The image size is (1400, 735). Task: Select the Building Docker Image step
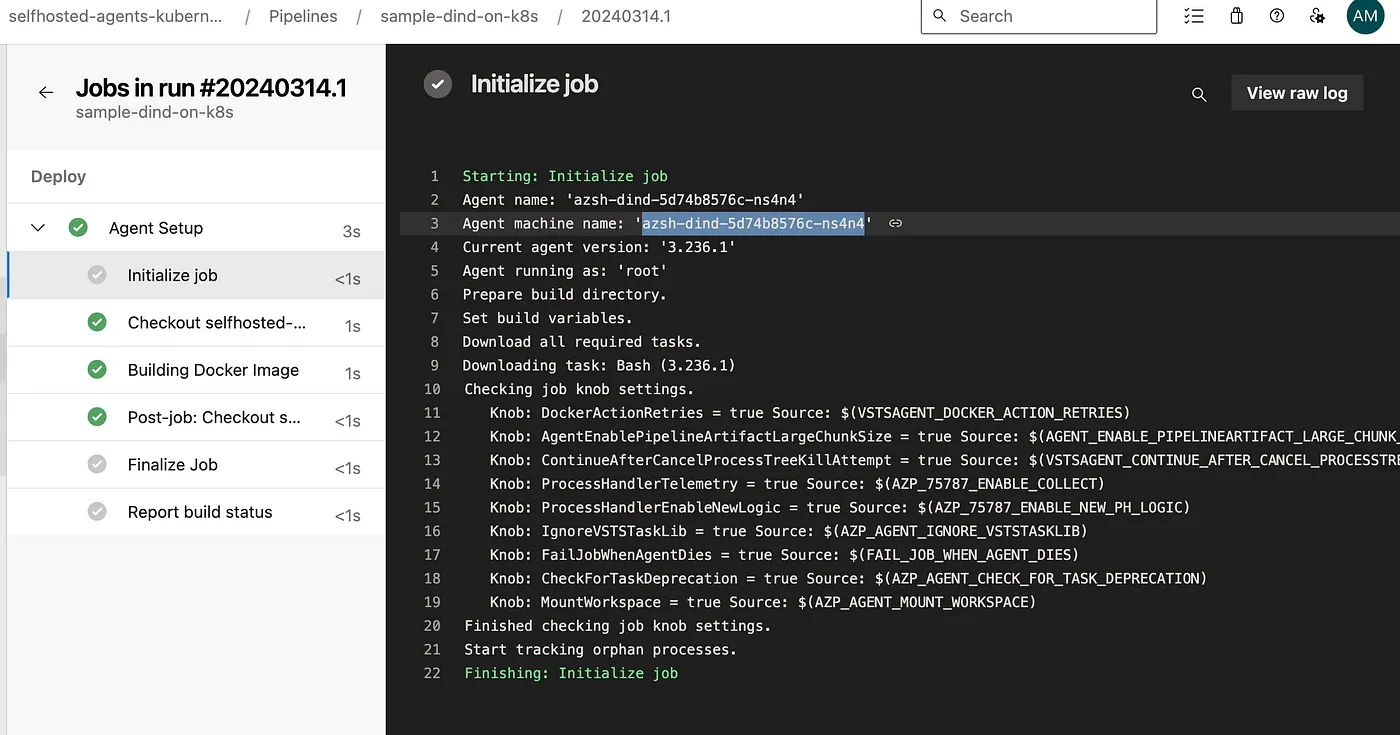click(196, 370)
